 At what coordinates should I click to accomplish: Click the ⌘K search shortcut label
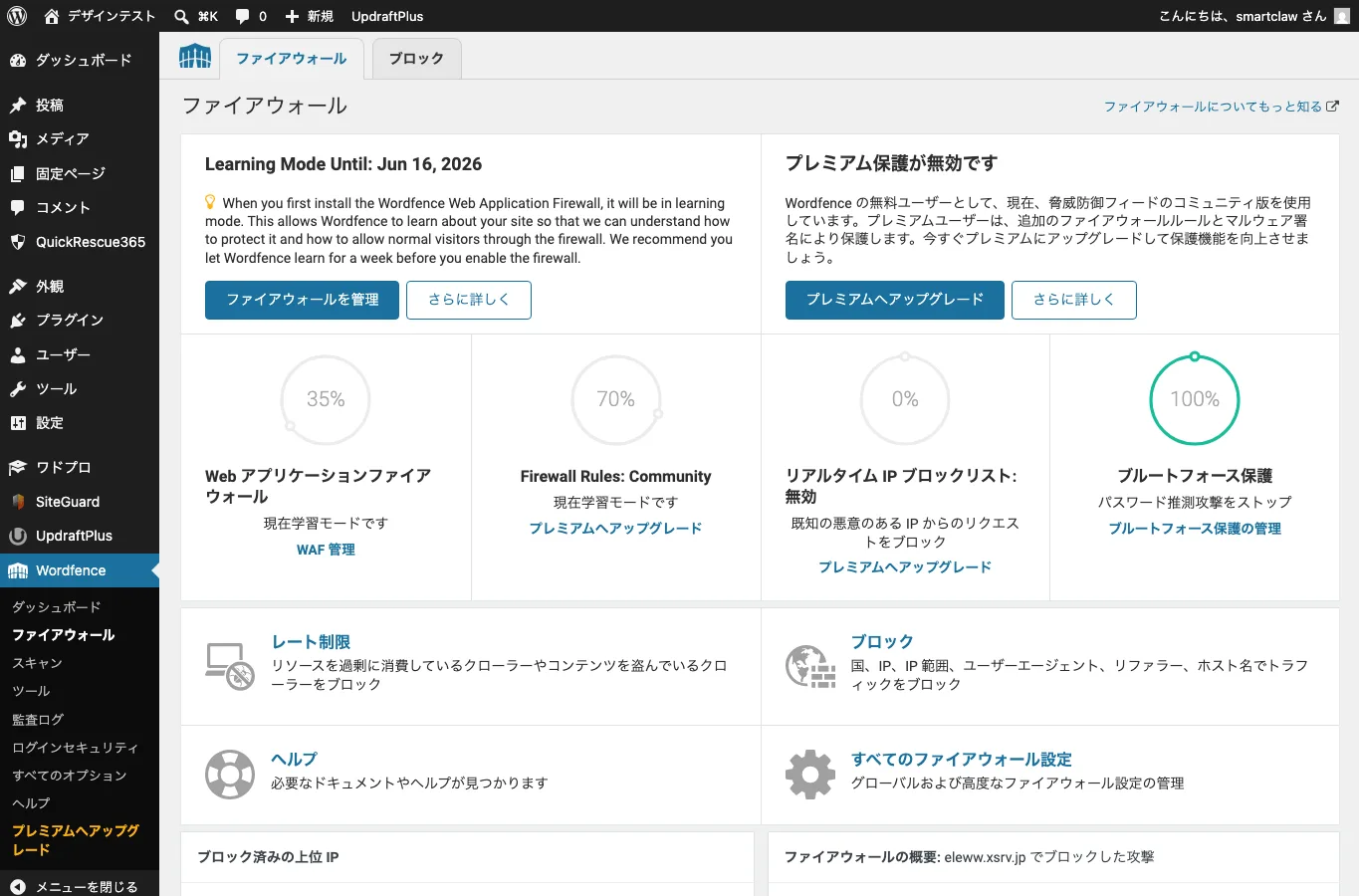click(207, 16)
